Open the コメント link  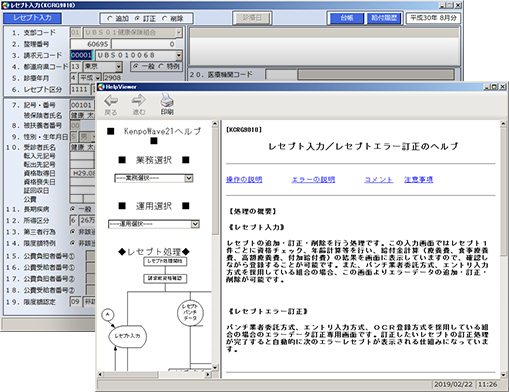pyautogui.click(x=378, y=179)
